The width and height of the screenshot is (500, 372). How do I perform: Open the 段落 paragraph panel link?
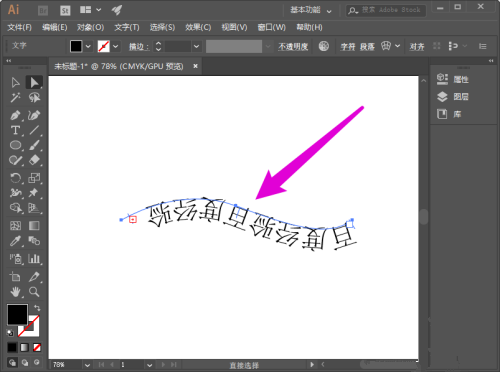[367, 47]
